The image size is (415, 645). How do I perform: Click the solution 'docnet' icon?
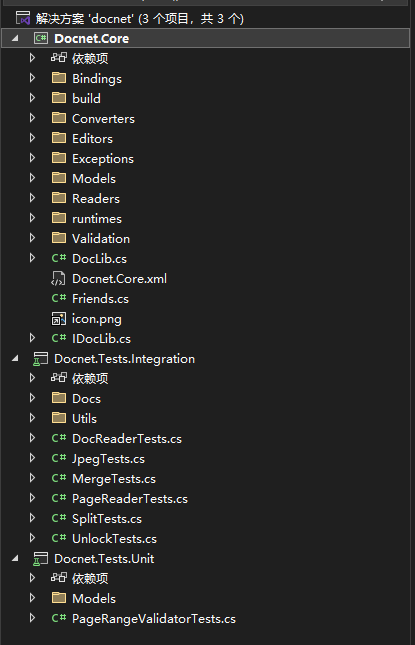tap(23, 19)
